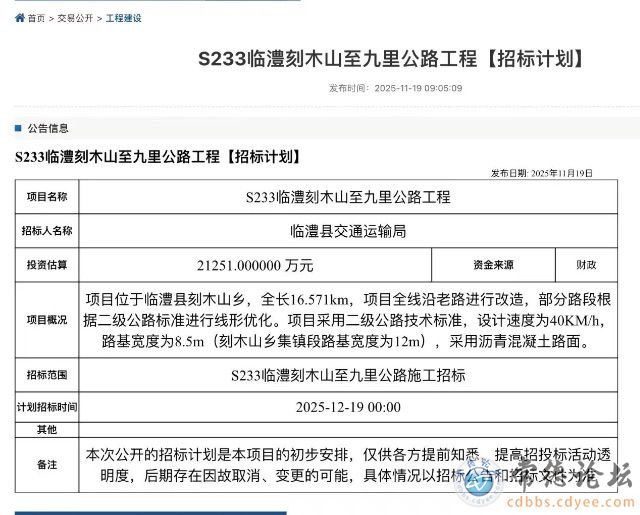Image resolution: width=640 pixels, height=515 pixels.
Task: Open 工程建设 breadcrumb link
Action: 124,18
